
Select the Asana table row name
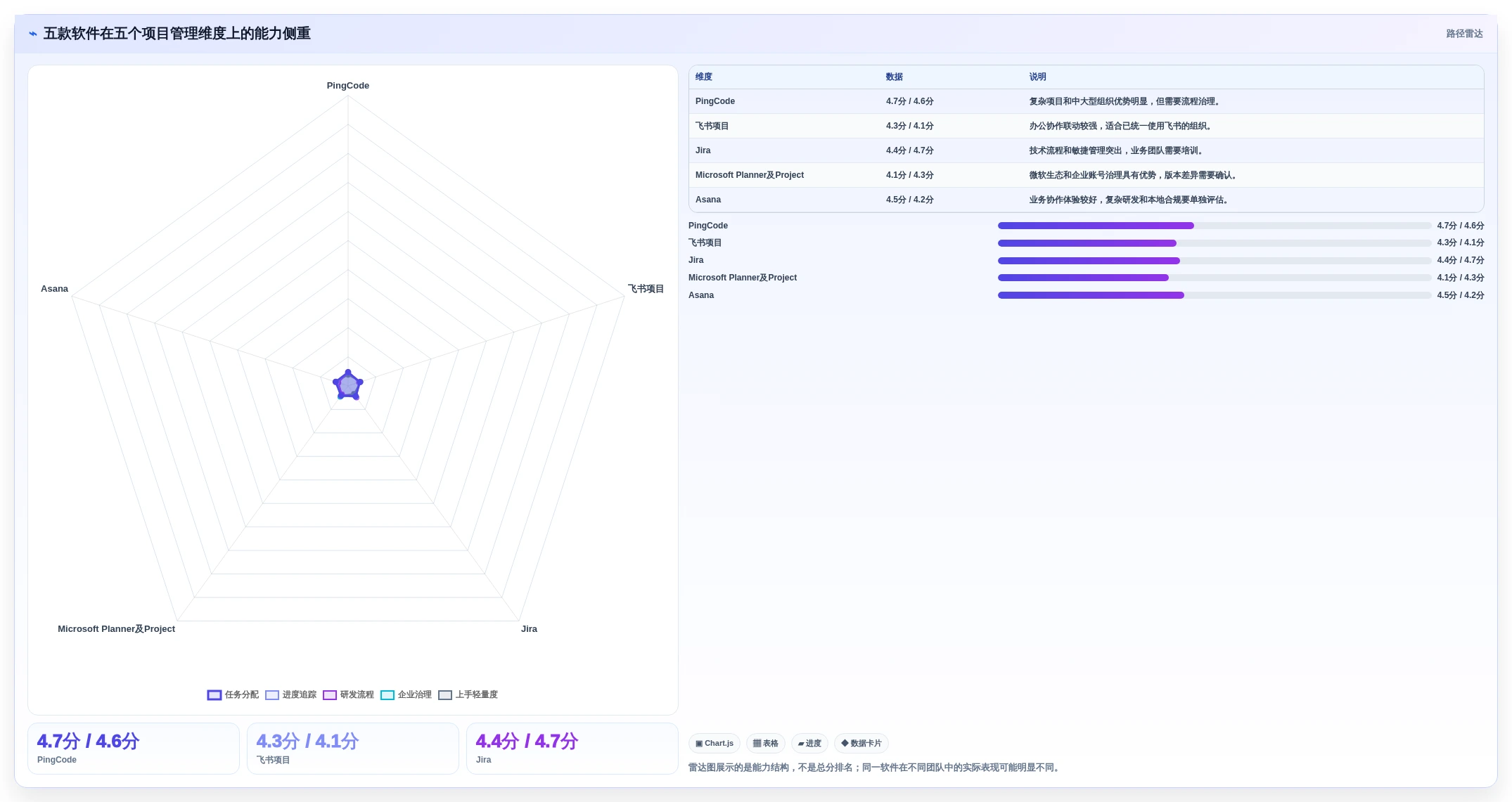coord(708,200)
